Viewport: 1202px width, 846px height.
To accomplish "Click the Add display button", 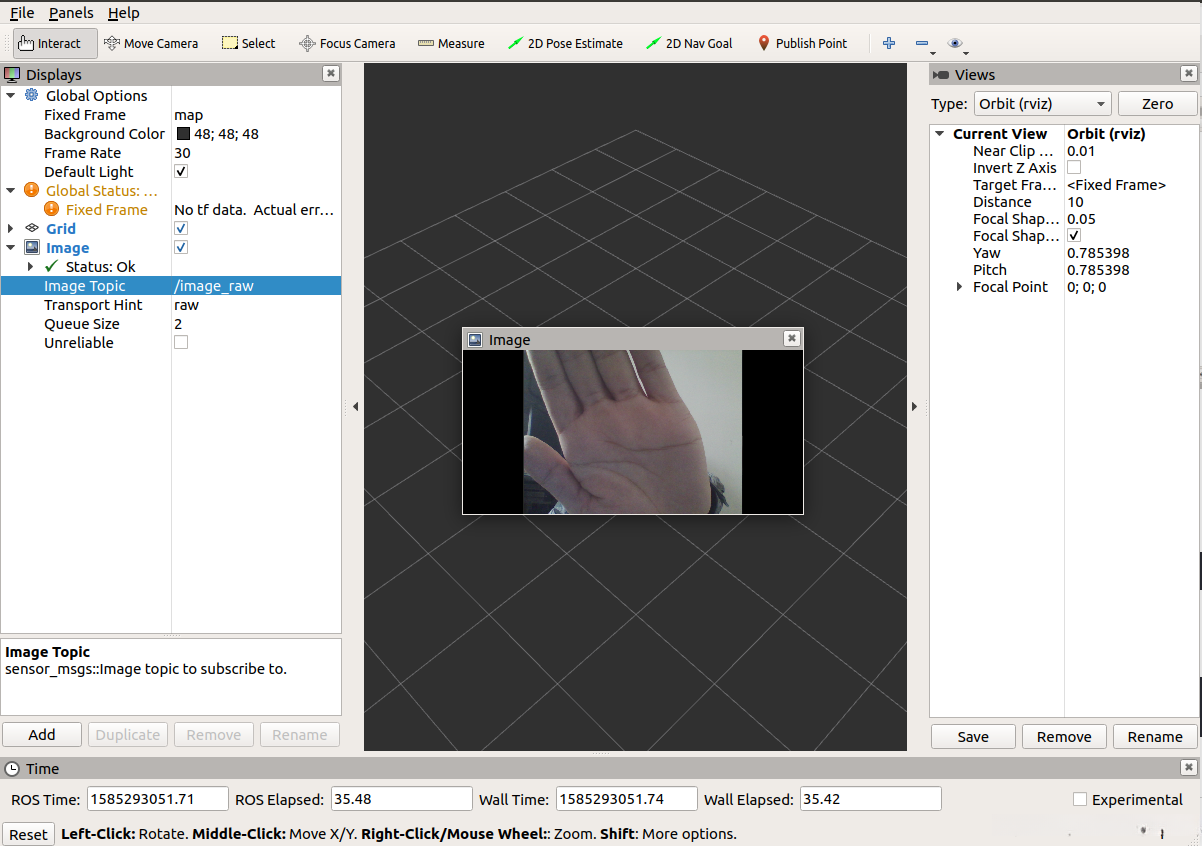I will (x=42, y=735).
